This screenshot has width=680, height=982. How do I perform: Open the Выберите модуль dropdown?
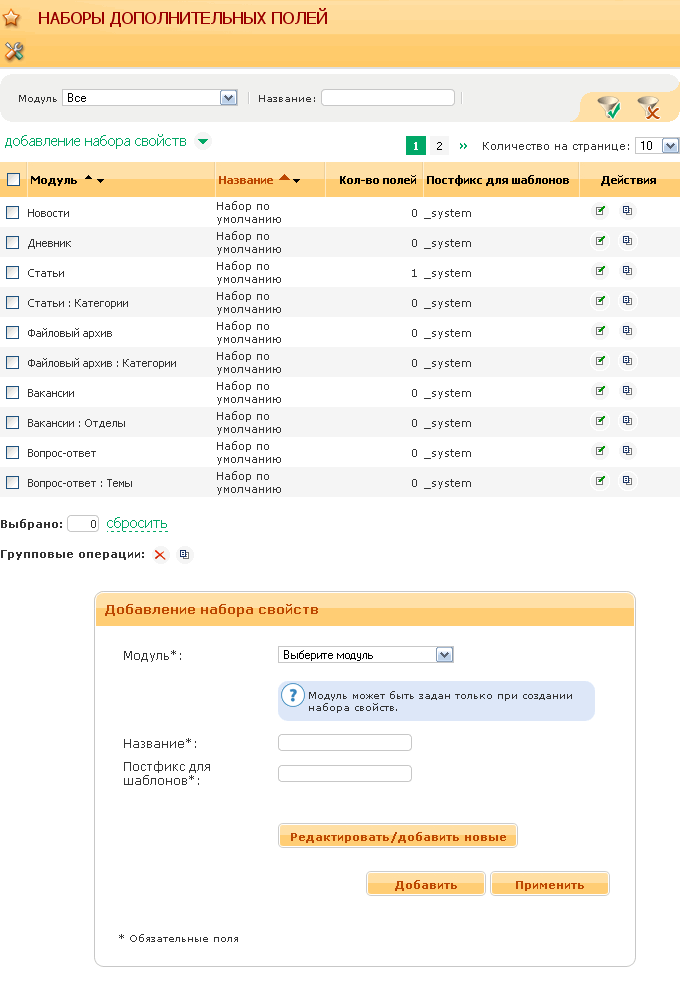click(x=366, y=655)
